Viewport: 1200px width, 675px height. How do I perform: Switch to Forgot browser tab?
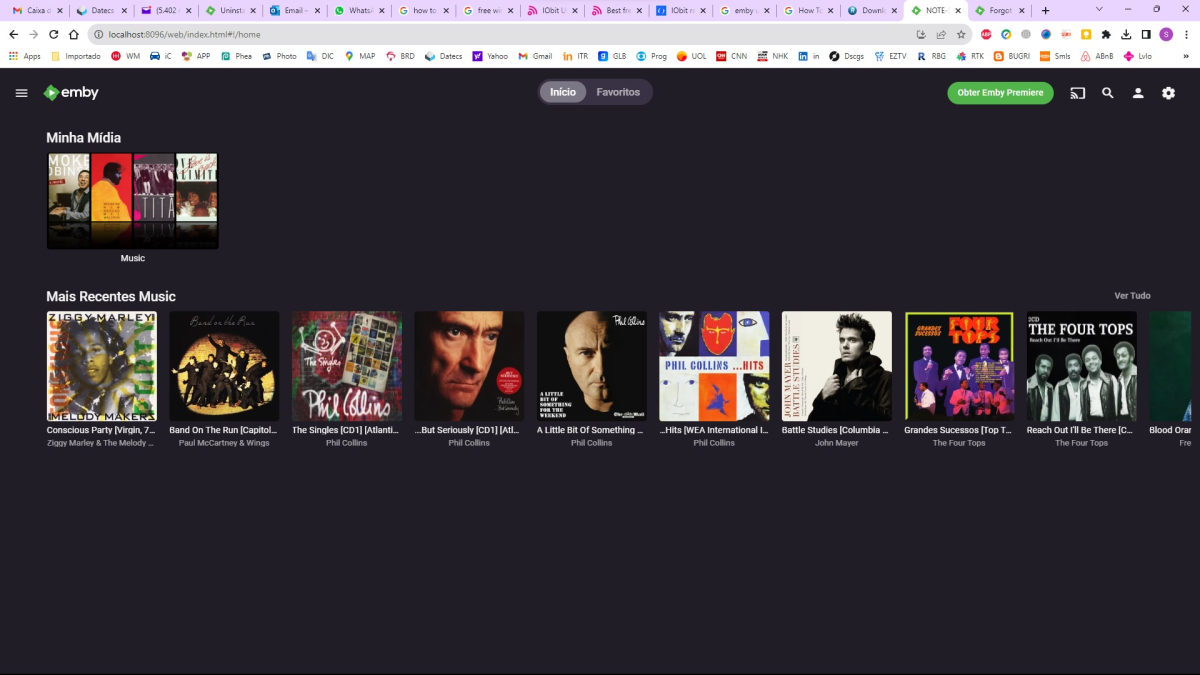[1001, 10]
